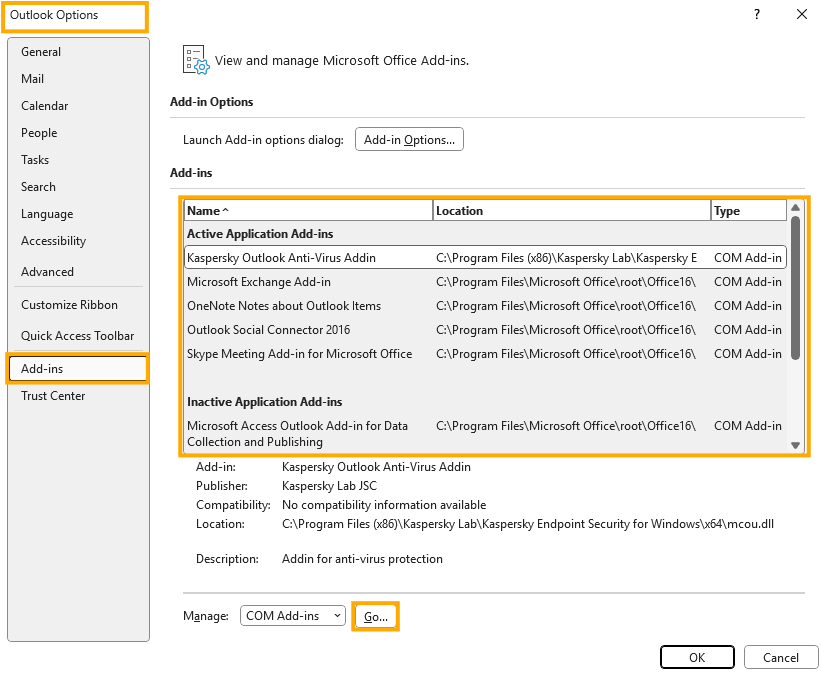The image size is (821, 673).
Task: Click the list scroll up arrow
Action: tap(795, 207)
